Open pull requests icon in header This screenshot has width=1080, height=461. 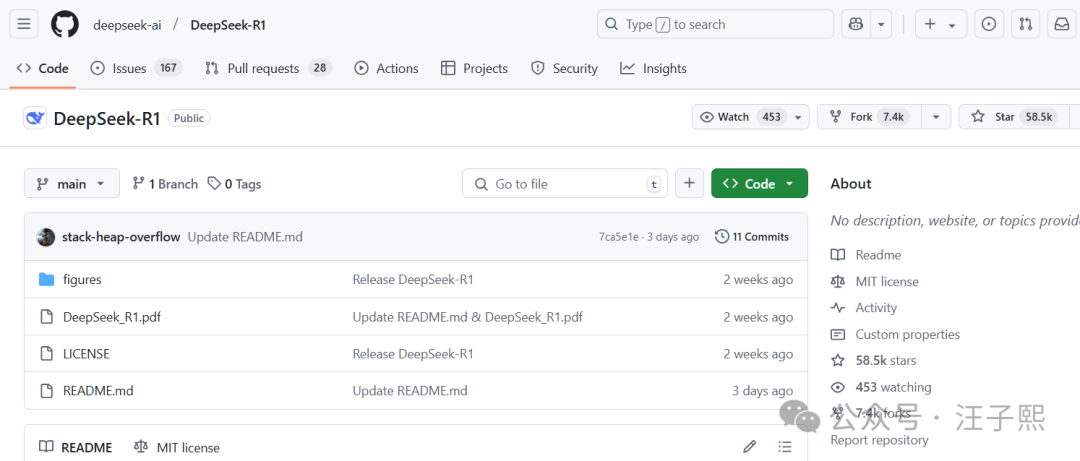click(1025, 24)
